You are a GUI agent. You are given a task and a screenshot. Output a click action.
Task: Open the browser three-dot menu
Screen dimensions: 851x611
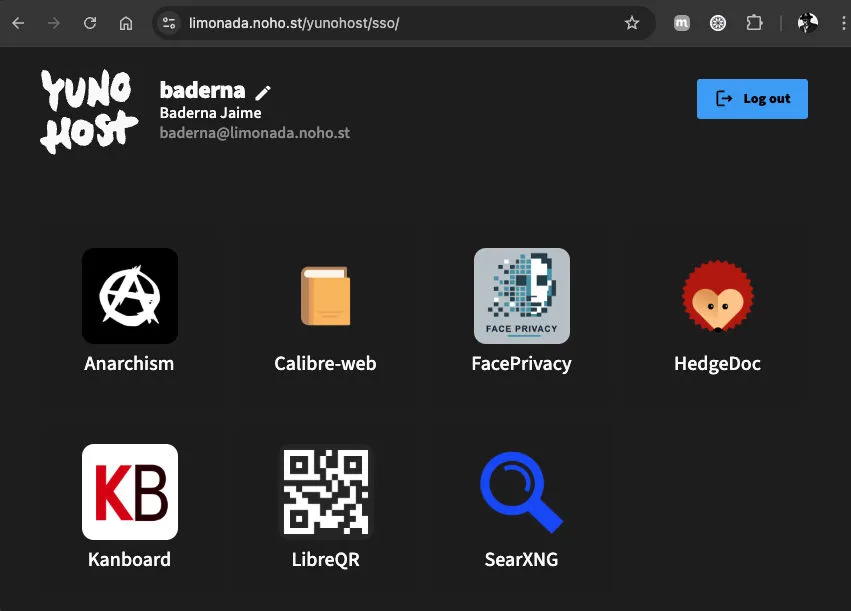[843, 23]
